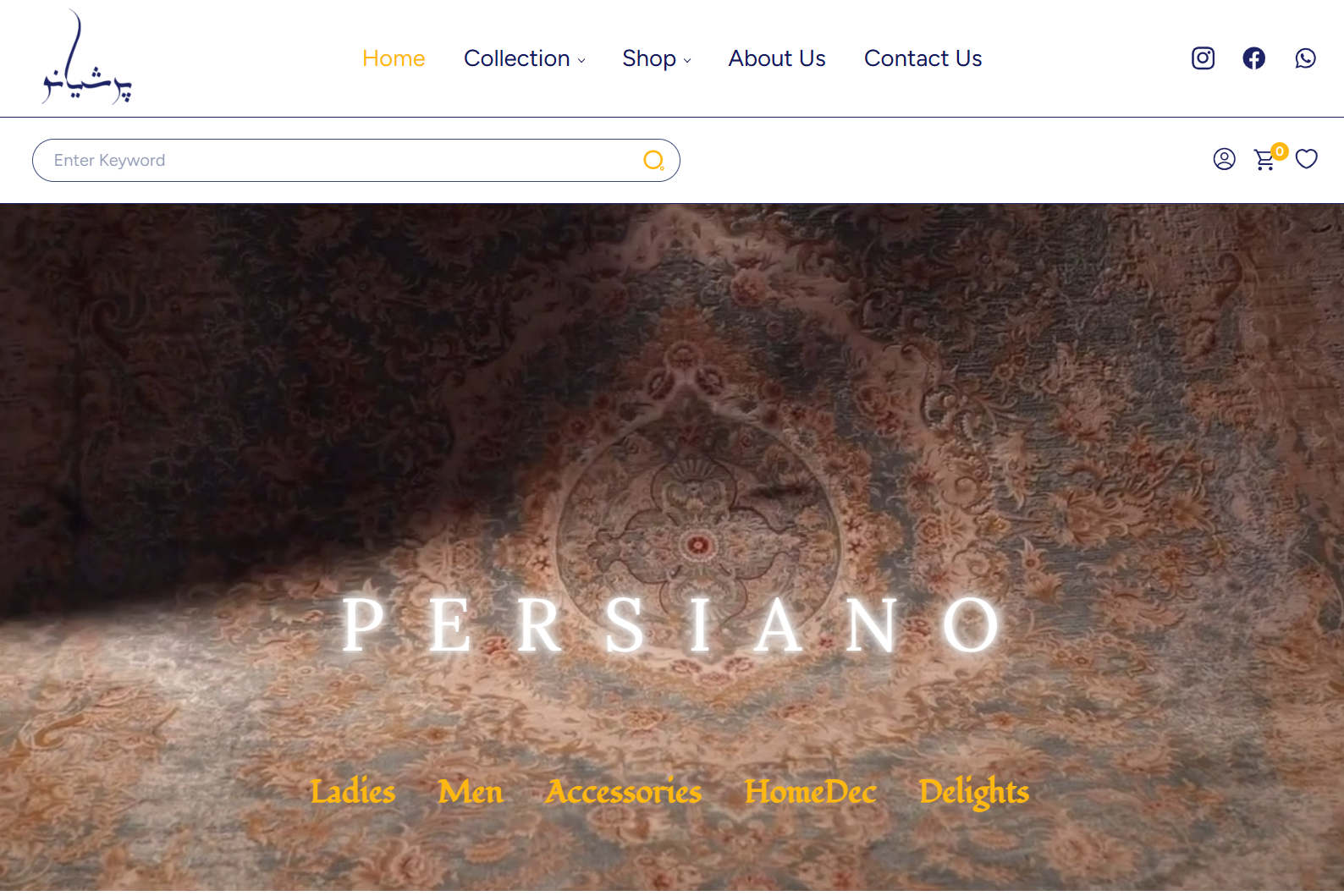Click the PERSIANO hero title

pos(672,625)
